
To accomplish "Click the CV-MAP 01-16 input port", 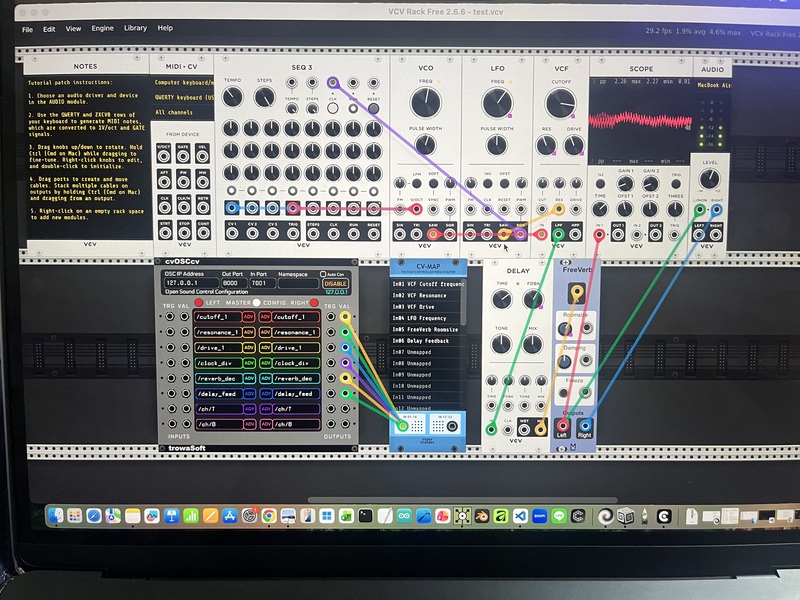I will tap(403, 426).
